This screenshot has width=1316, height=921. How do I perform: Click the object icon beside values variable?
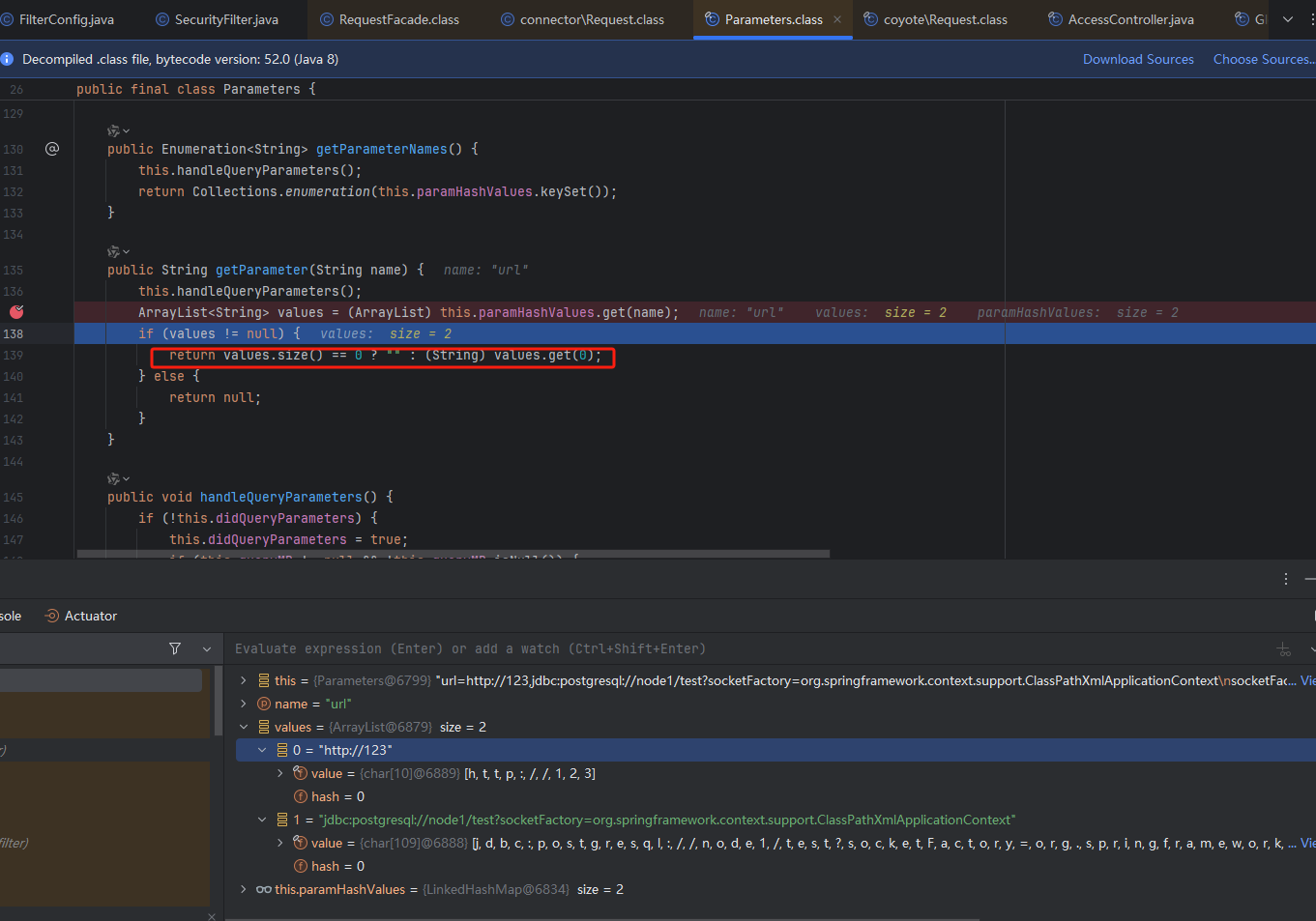[263, 727]
